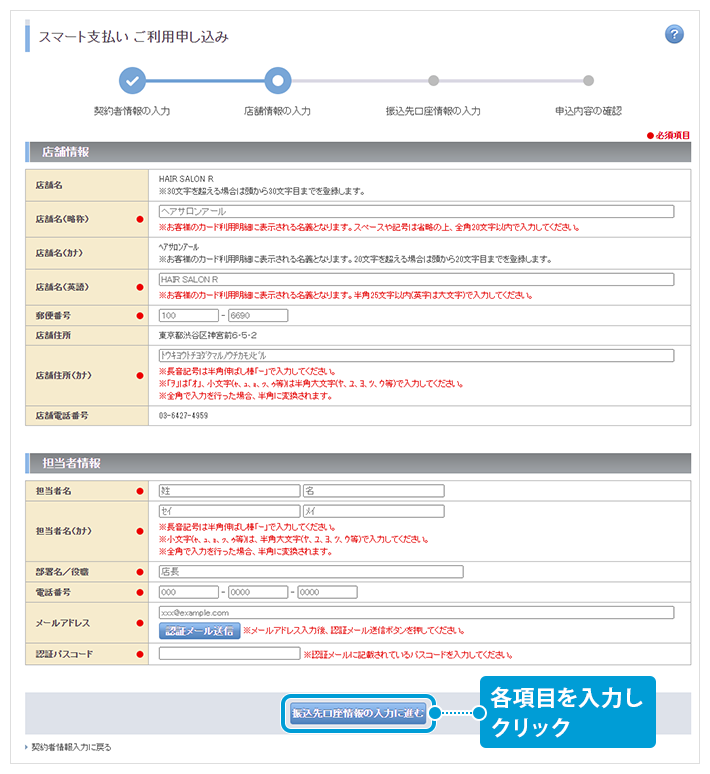
Task: Click the メールアドレス input field
Action: click(x=415, y=612)
